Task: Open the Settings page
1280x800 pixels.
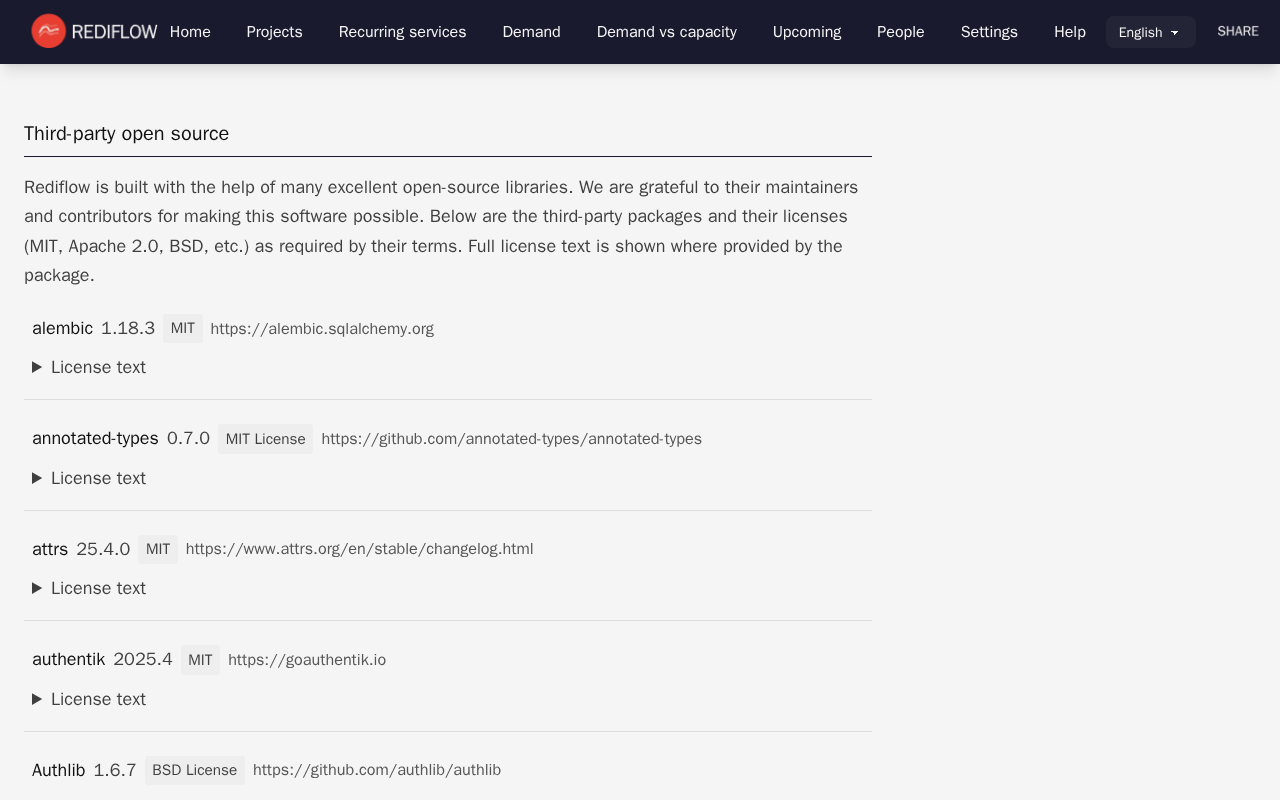Action: click(x=989, y=32)
